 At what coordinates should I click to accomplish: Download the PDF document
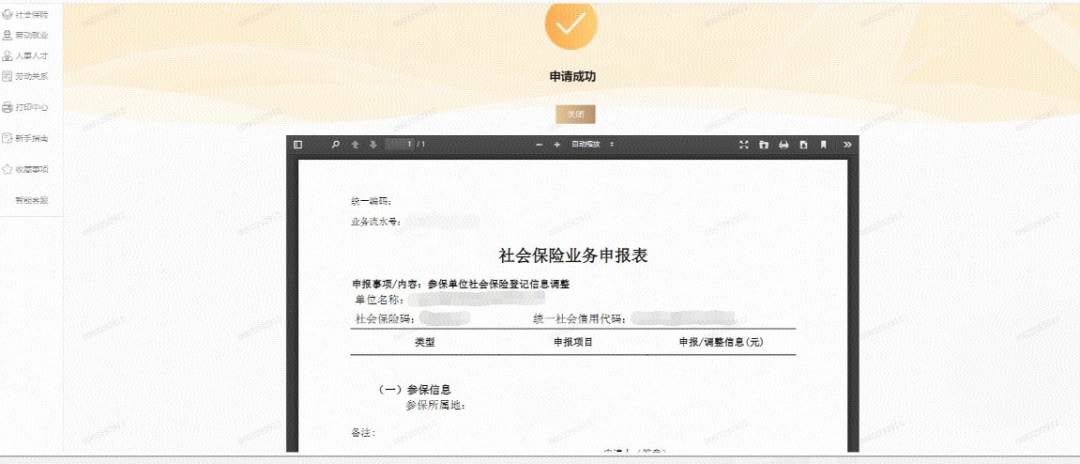803,145
